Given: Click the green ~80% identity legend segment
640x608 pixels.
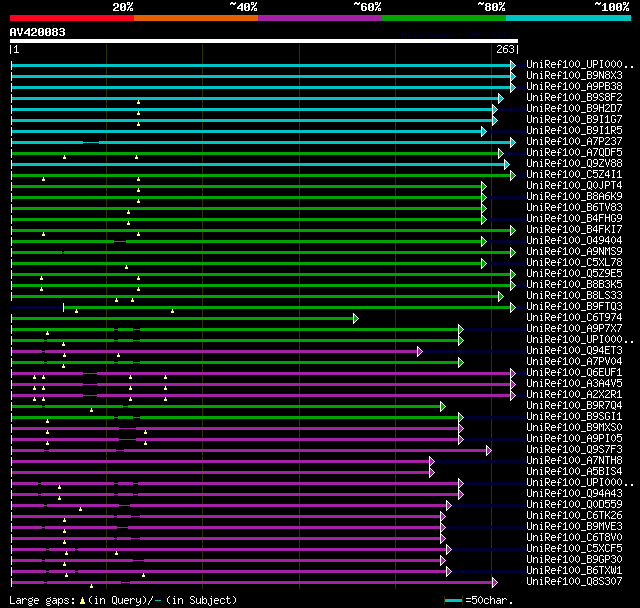Looking at the screenshot, I should click(x=444, y=18).
